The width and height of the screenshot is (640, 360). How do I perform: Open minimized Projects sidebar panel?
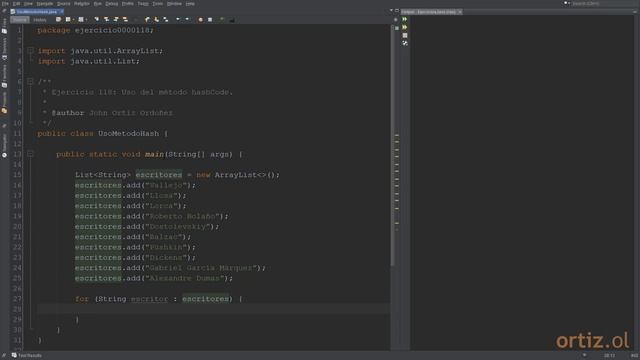(x=4, y=102)
